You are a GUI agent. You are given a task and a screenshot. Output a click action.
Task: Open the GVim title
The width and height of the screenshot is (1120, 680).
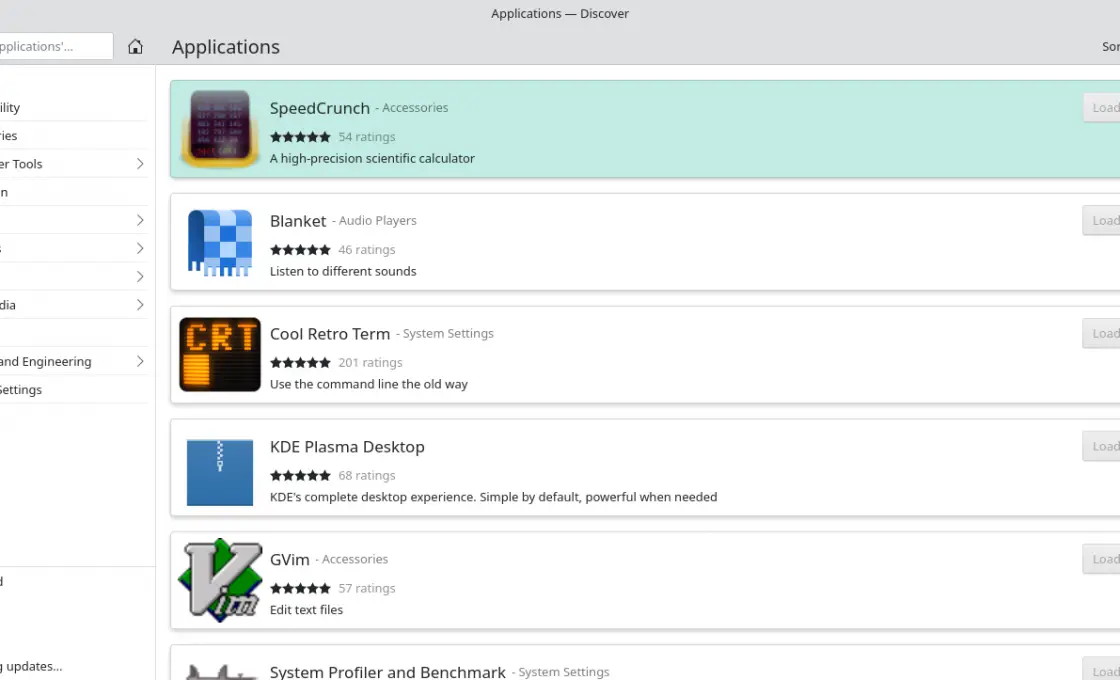click(x=289, y=559)
